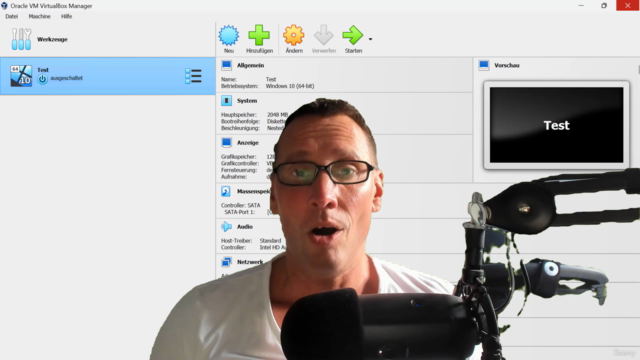Click the Test preview thumbnail
The width and height of the screenshot is (640, 360).
coord(557,125)
